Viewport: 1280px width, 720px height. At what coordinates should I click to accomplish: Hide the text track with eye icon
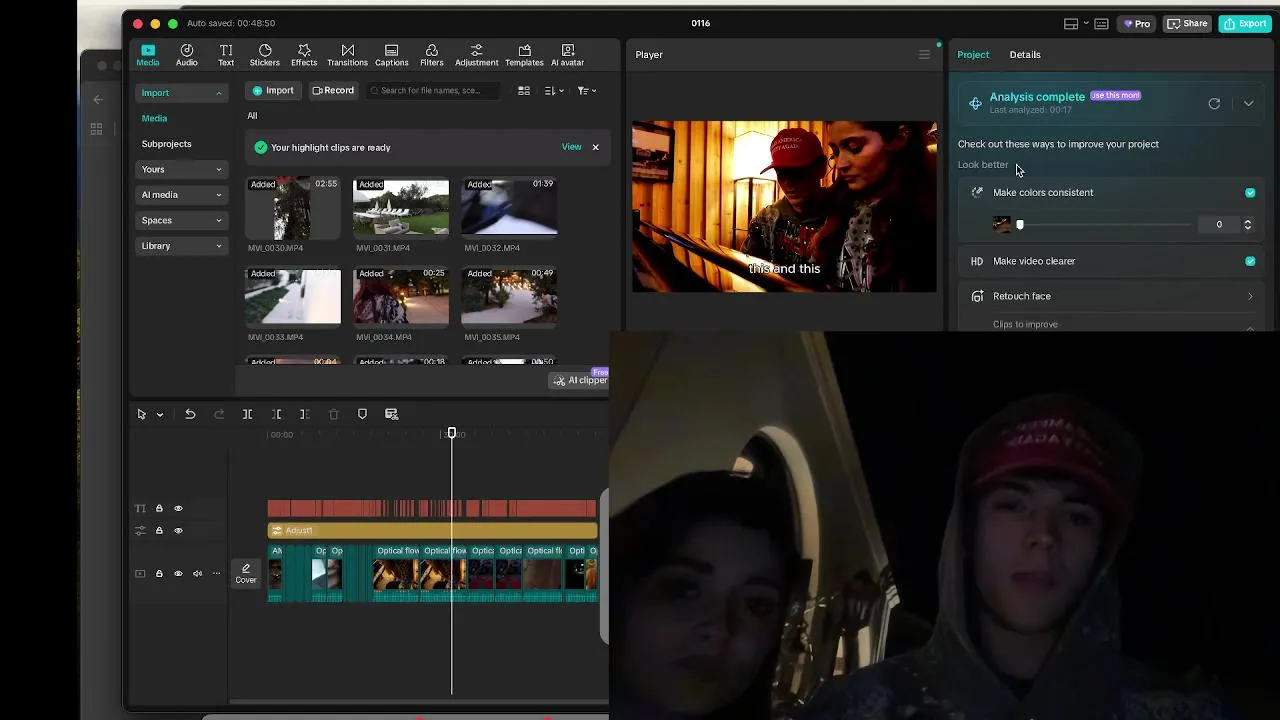click(x=178, y=508)
